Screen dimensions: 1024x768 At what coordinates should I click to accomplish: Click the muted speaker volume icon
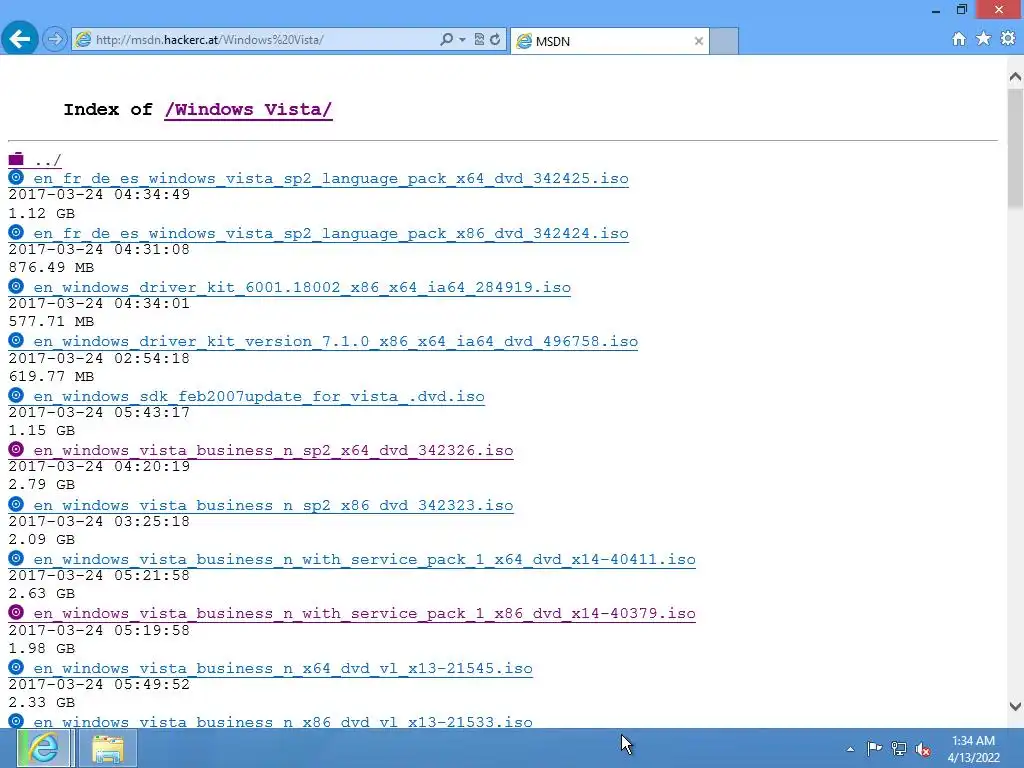923,749
